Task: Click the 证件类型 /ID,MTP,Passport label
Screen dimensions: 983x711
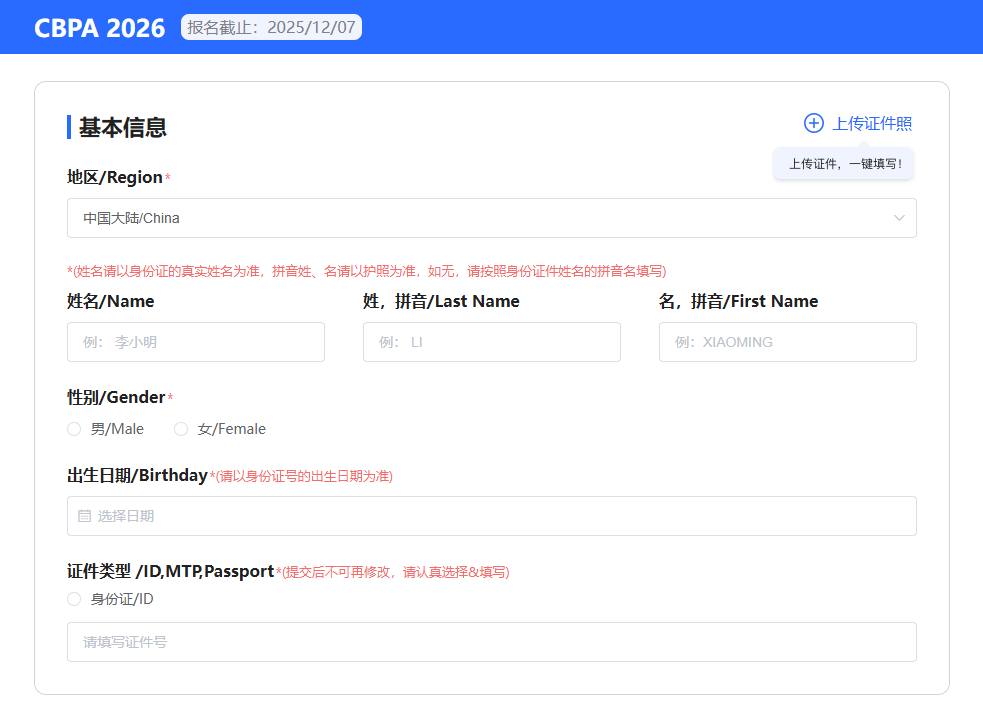Action: tap(170, 571)
